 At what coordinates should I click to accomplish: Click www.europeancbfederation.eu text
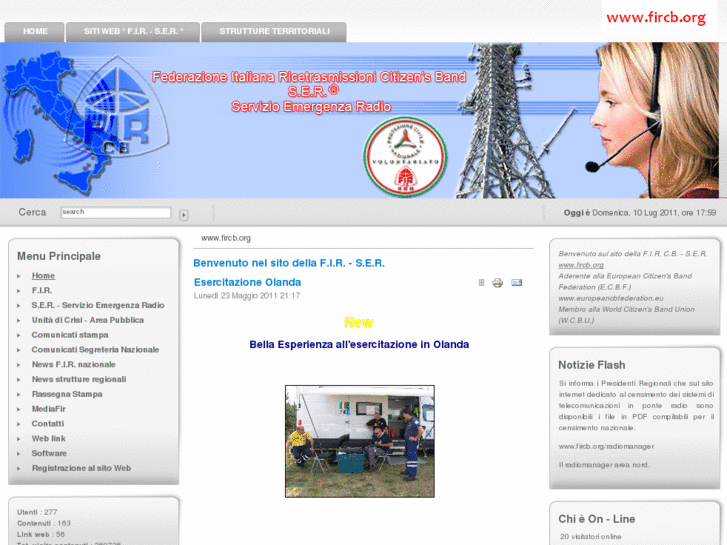click(x=611, y=298)
